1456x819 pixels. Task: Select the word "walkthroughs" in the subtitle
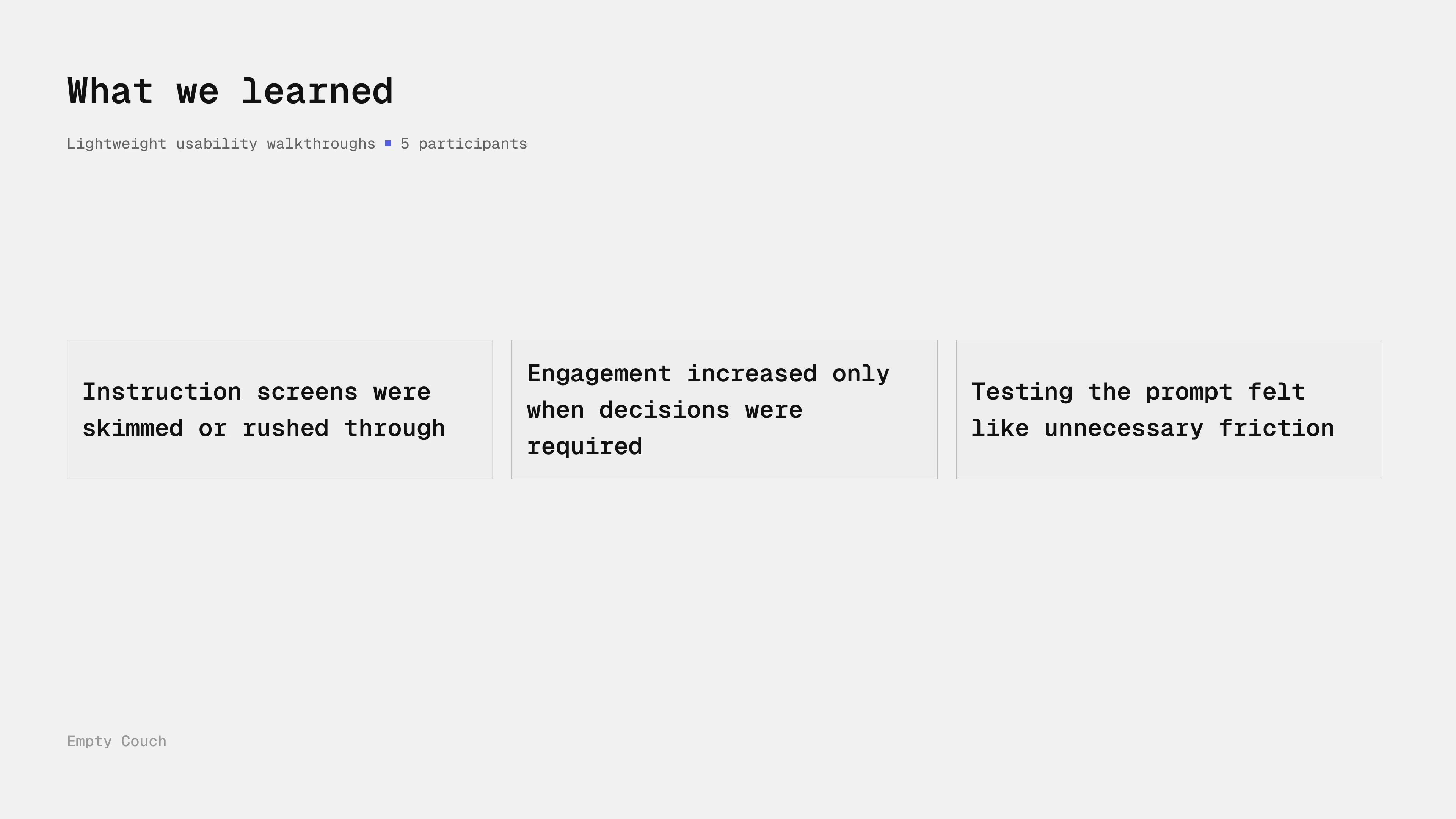click(x=320, y=144)
